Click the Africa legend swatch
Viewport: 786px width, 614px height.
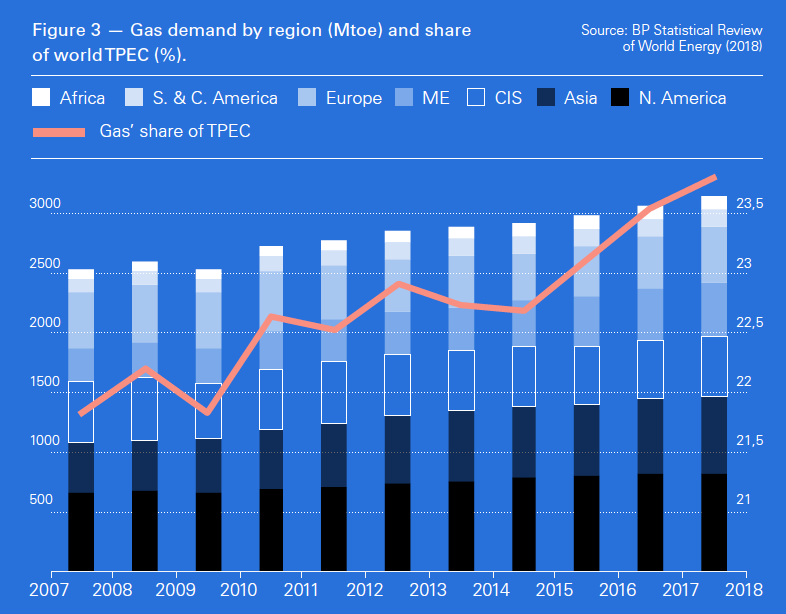click(x=41, y=97)
